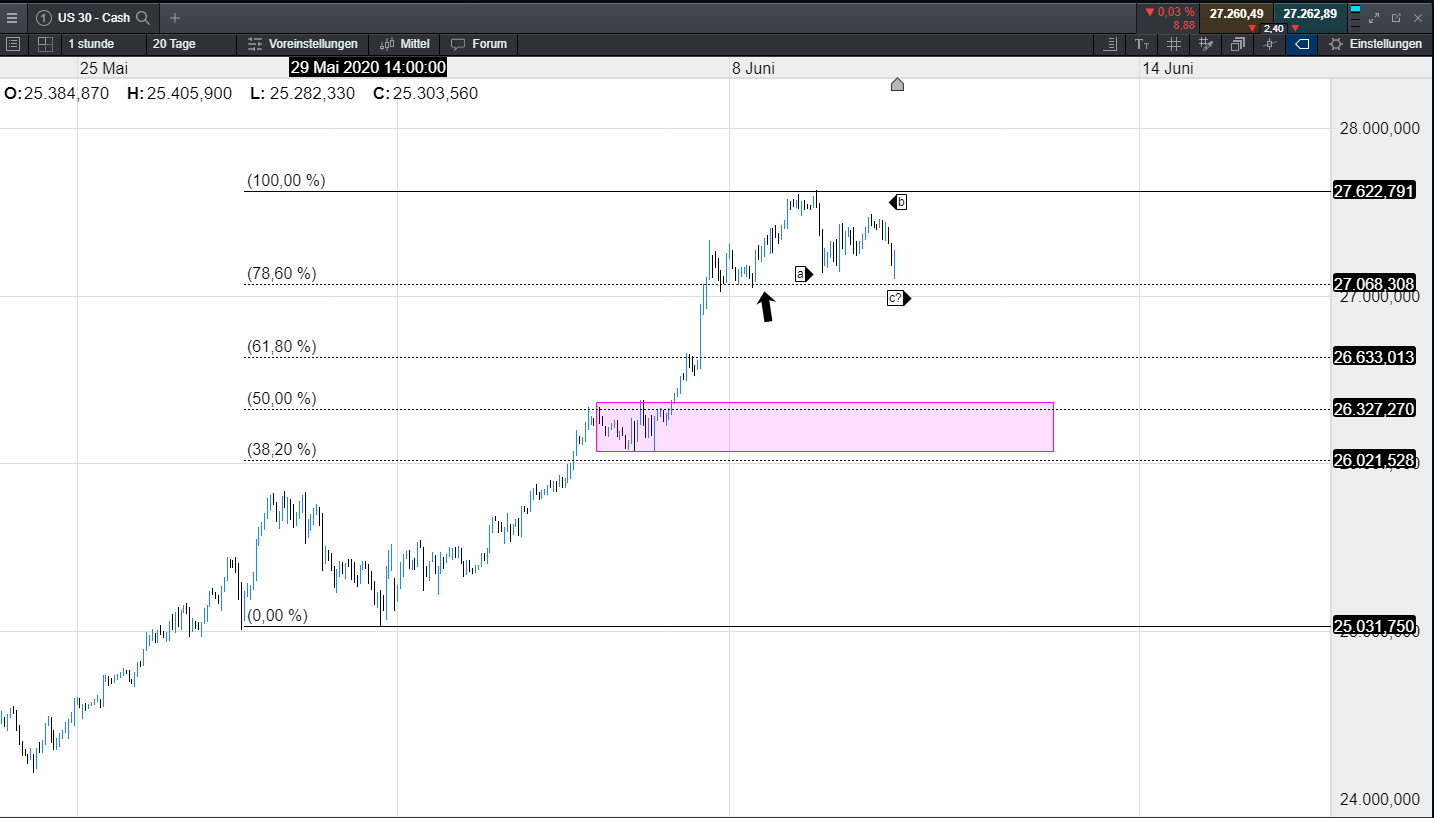Click the 27.068,308 price tag

pos(1374,284)
